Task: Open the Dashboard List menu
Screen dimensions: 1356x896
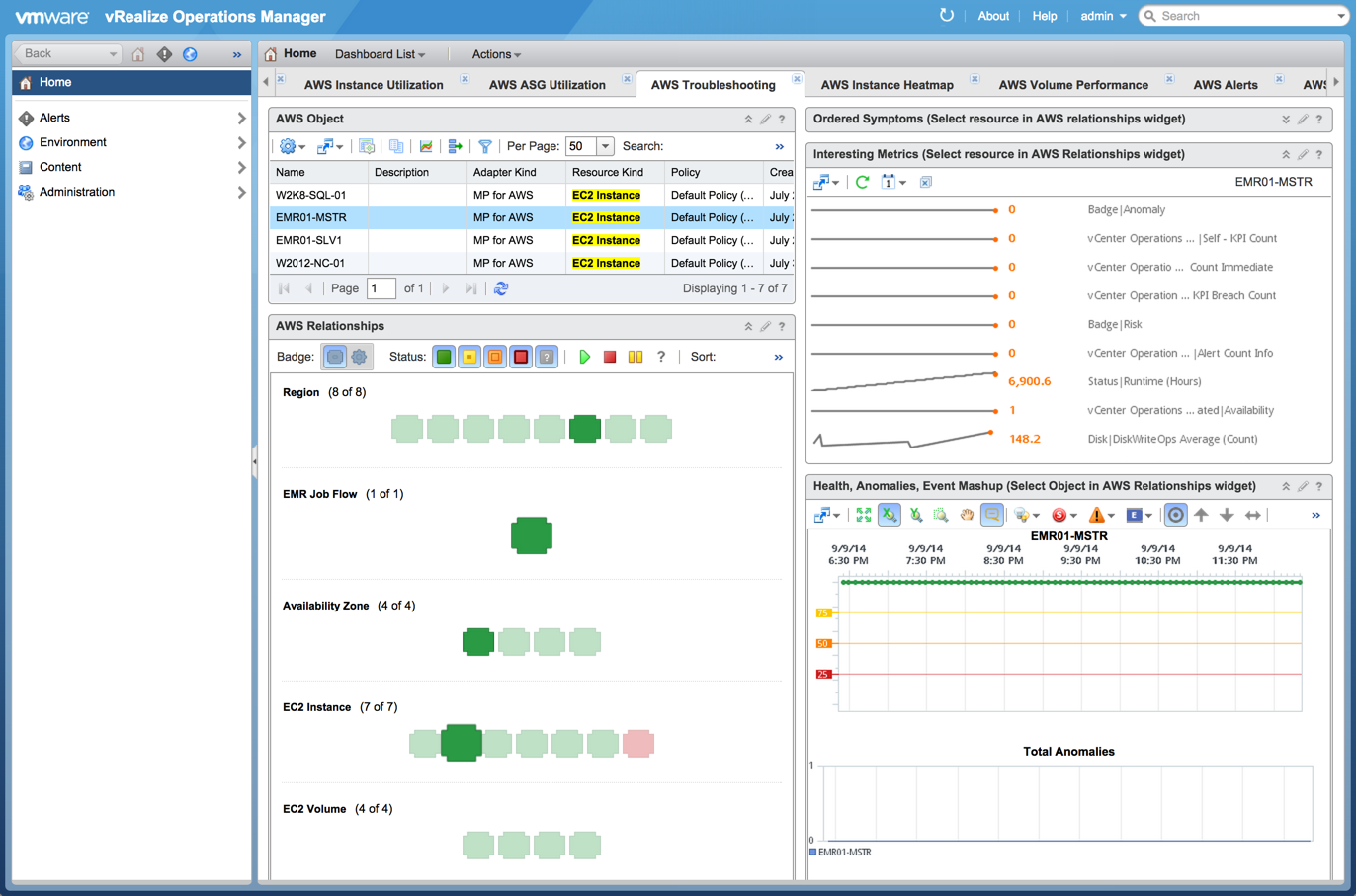Action: tap(380, 54)
